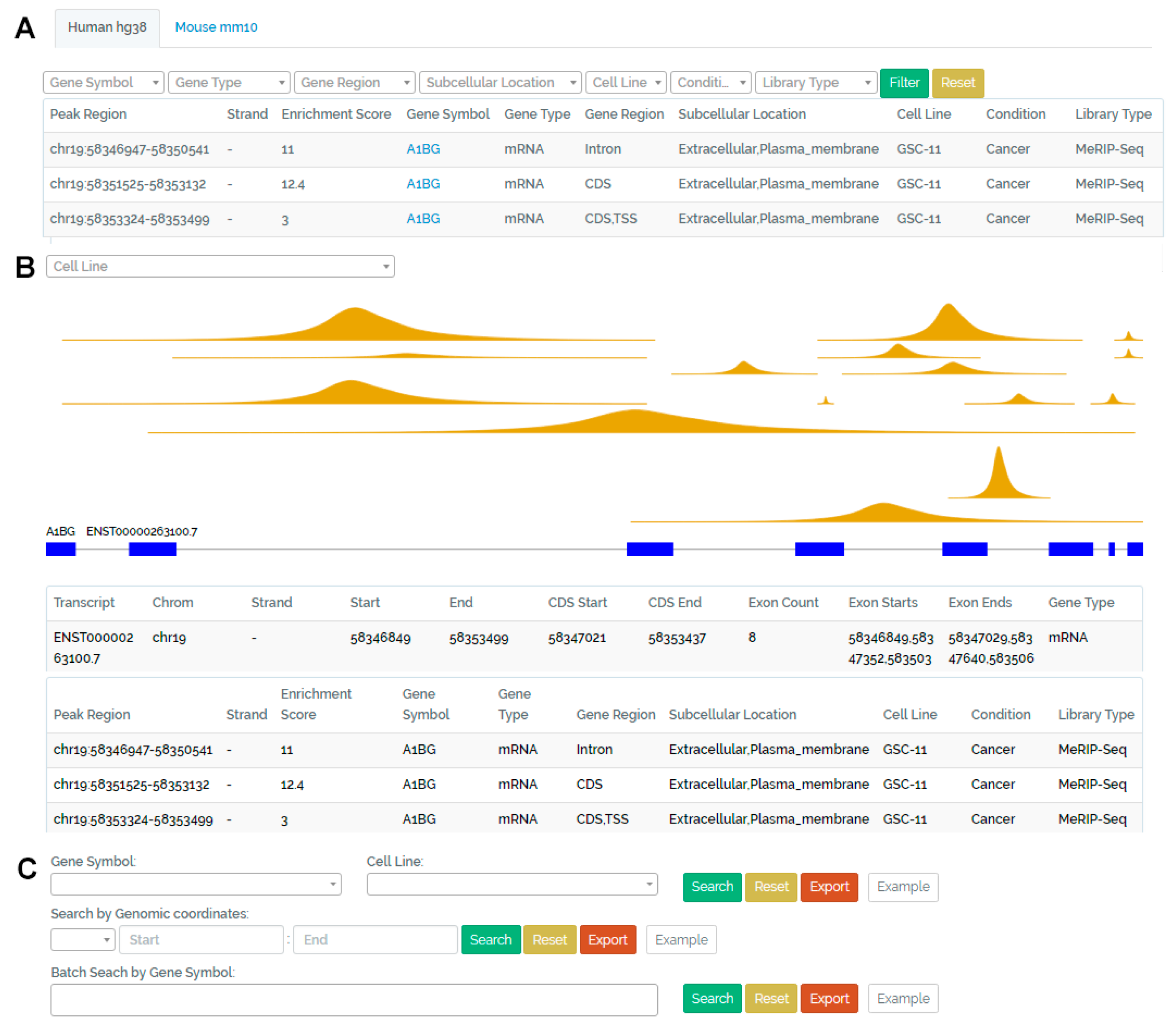Switch to the Mouse mm10 tab
The image size is (1176, 1034).
coord(216,27)
